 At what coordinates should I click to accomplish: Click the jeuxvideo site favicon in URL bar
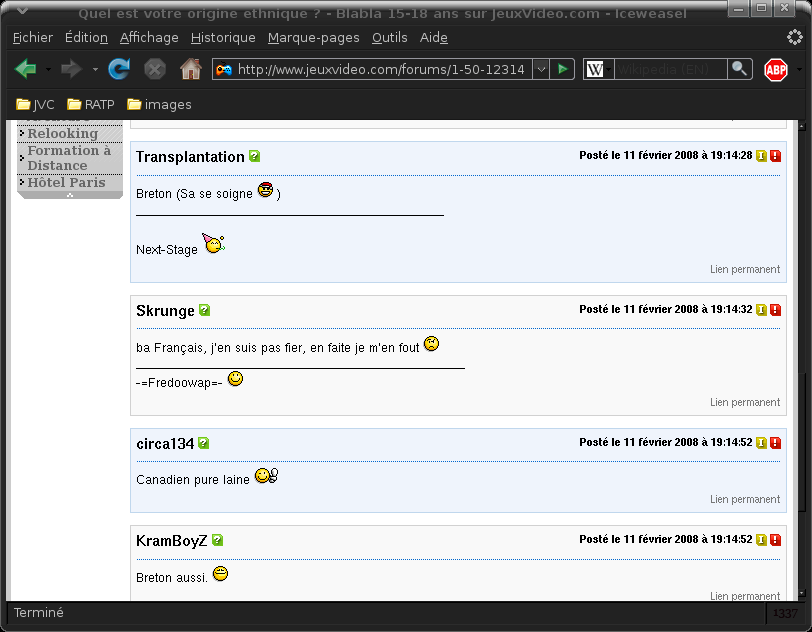[224, 69]
